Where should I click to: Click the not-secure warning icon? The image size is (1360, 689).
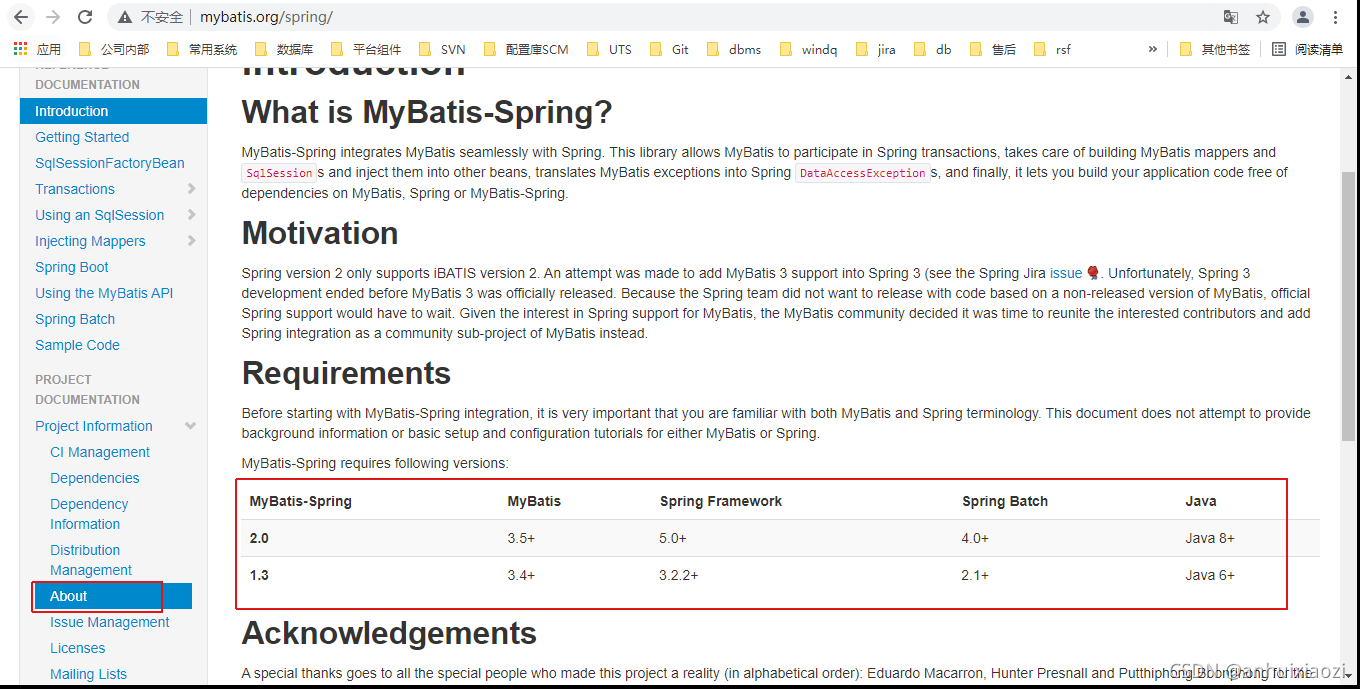tap(125, 17)
